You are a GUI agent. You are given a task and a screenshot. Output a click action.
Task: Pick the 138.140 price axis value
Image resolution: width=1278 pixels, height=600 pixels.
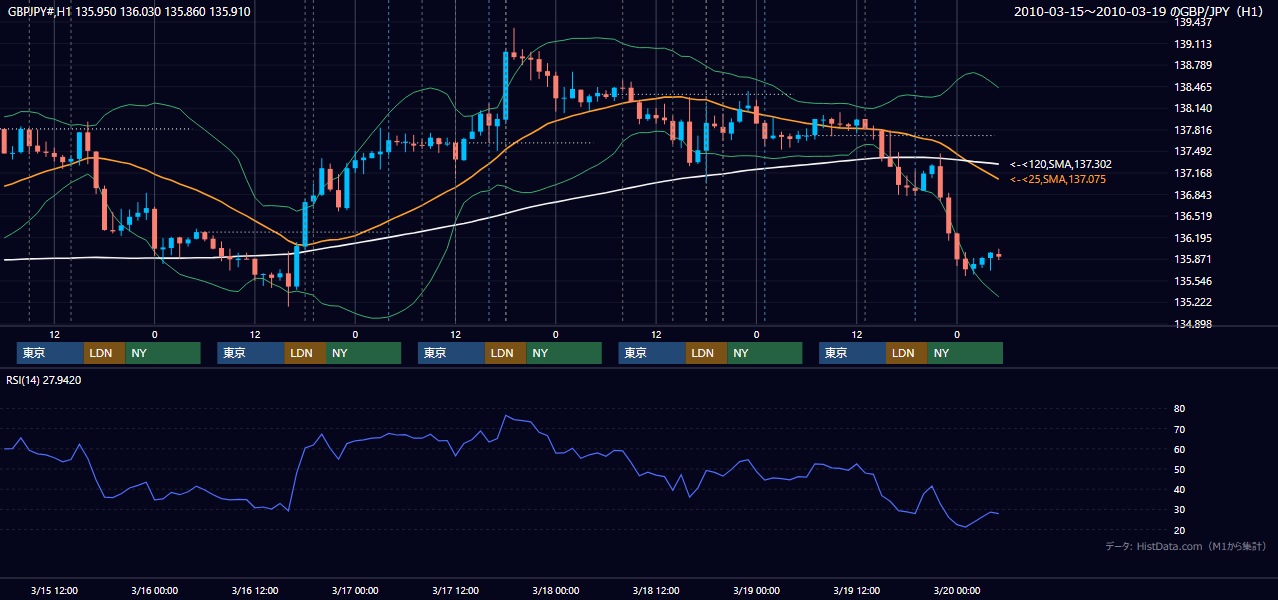[x=1193, y=108]
